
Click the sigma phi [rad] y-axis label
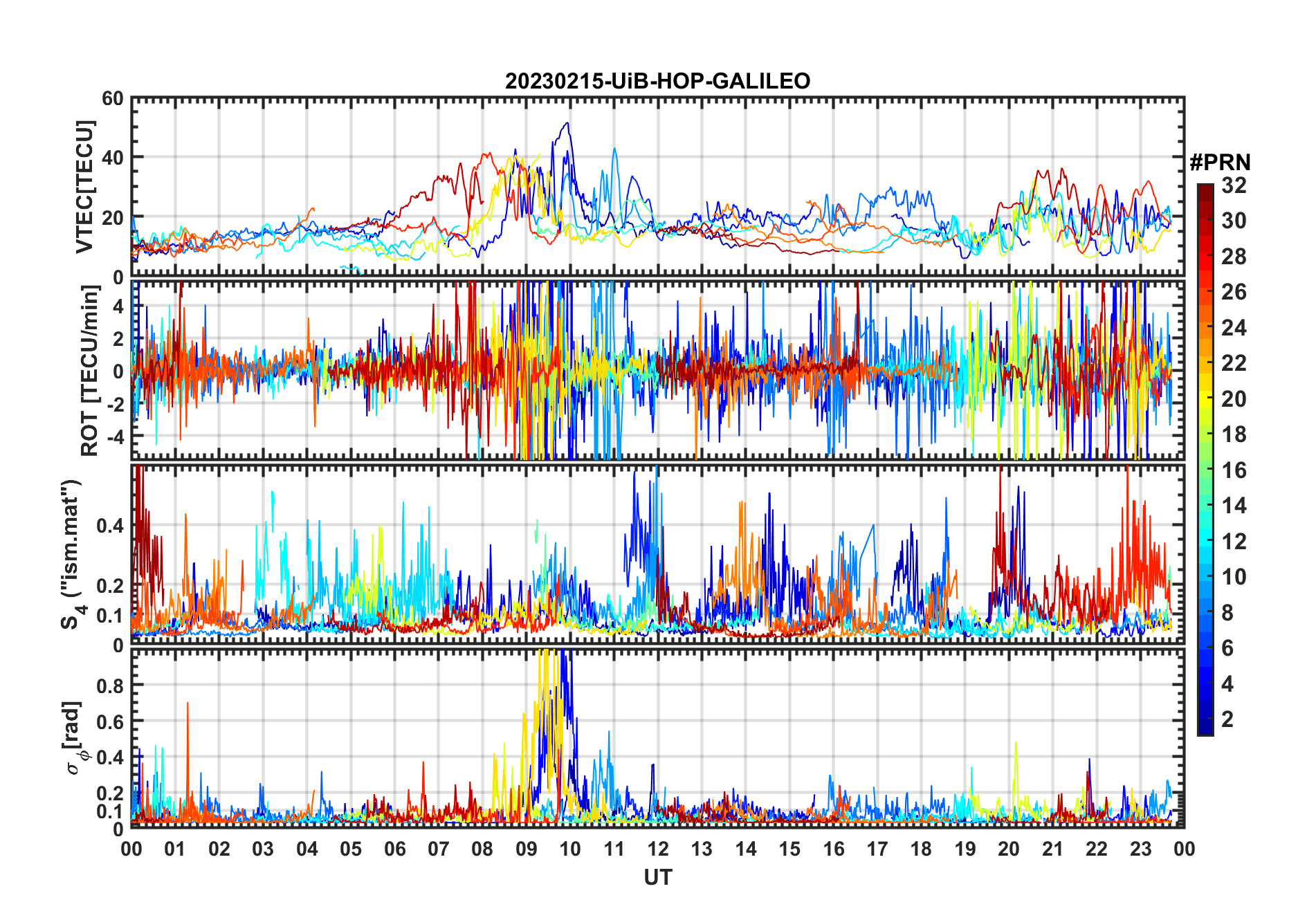pyautogui.click(x=75, y=737)
